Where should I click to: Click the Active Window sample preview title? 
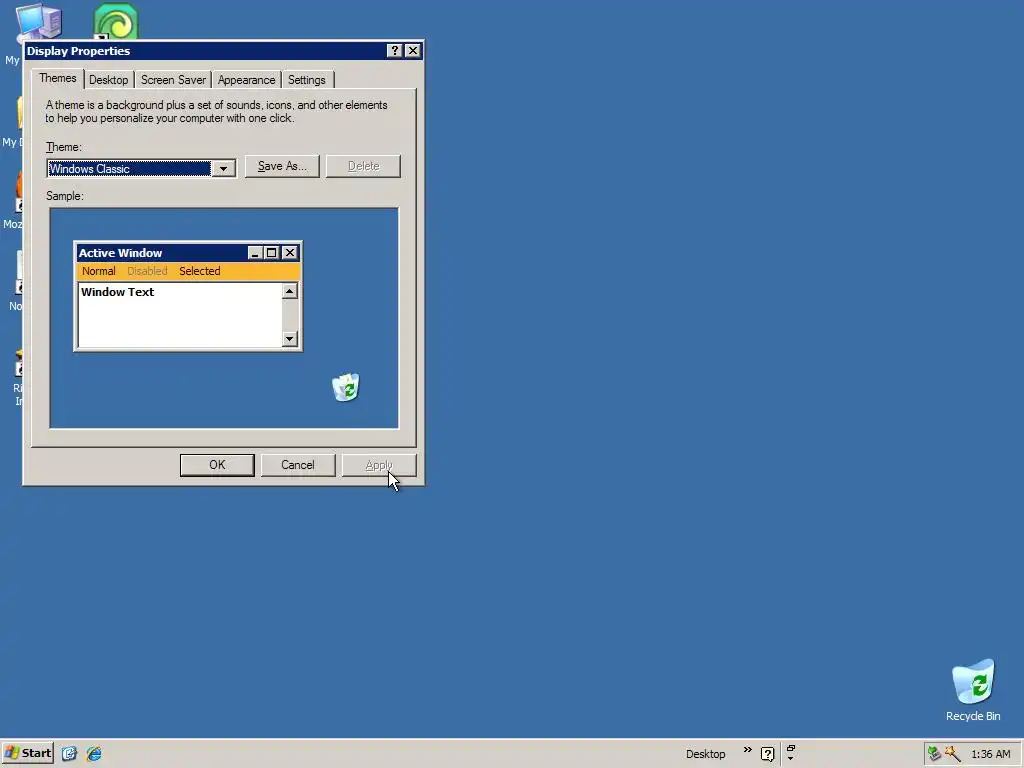pos(120,253)
